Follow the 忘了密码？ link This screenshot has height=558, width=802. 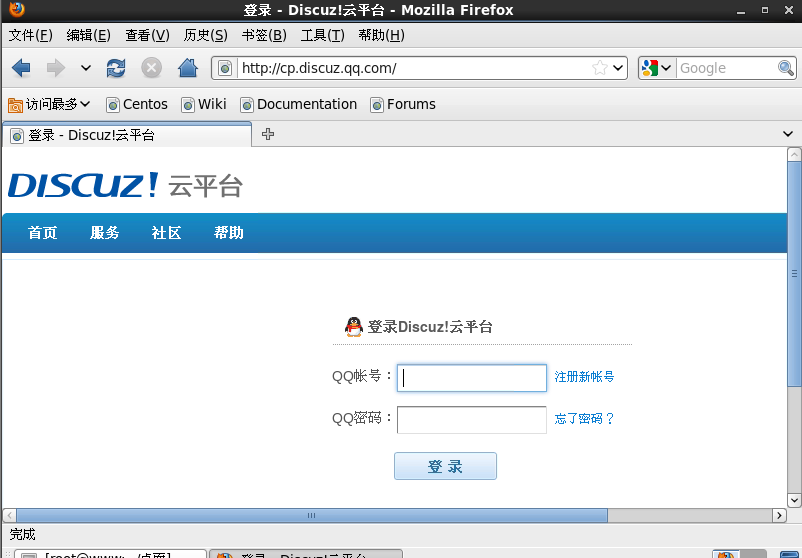(584, 419)
